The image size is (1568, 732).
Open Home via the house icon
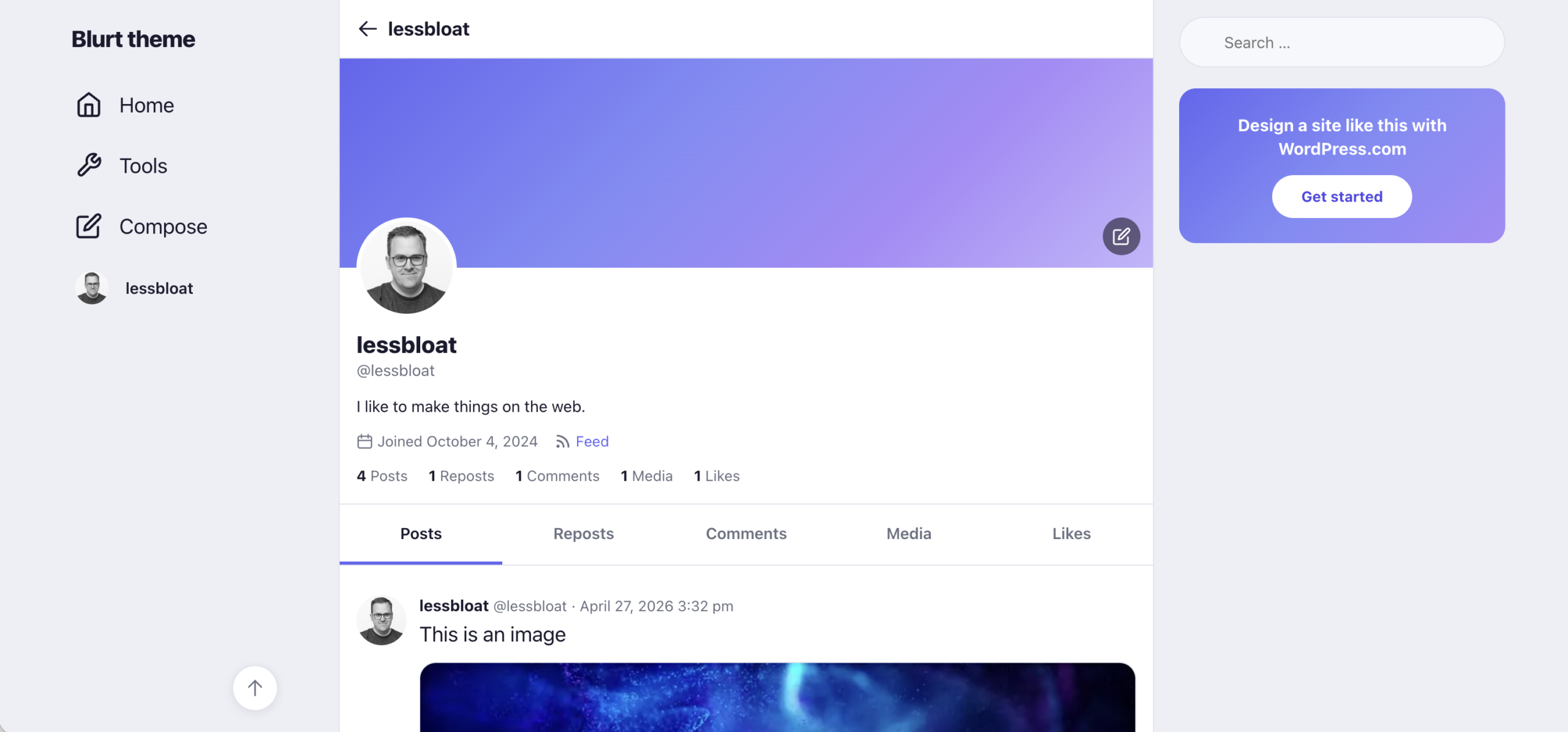[x=89, y=105]
